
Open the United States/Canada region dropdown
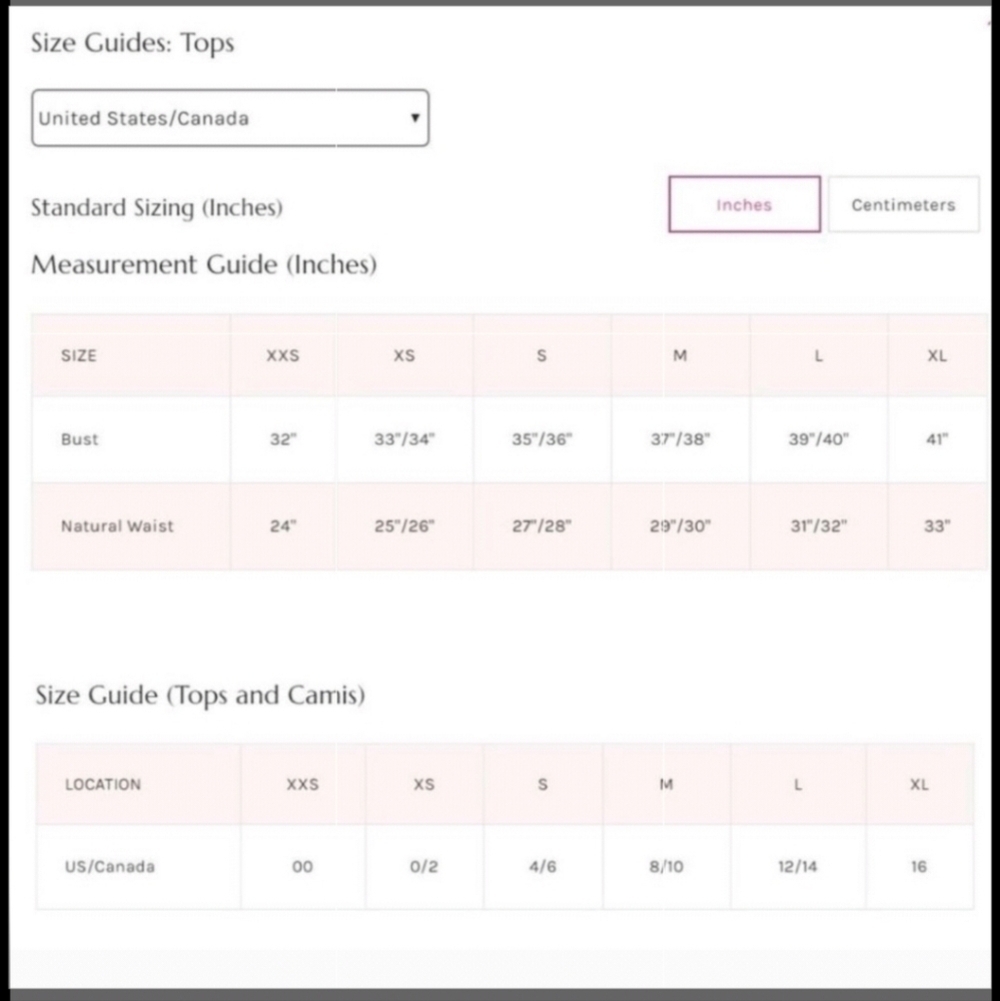[230, 118]
